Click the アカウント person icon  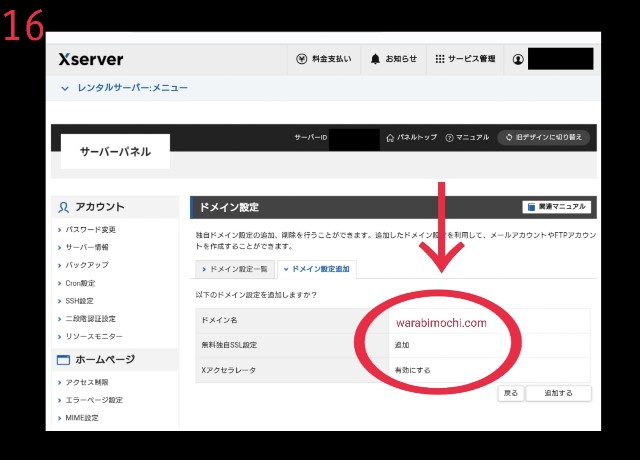[x=63, y=207]
